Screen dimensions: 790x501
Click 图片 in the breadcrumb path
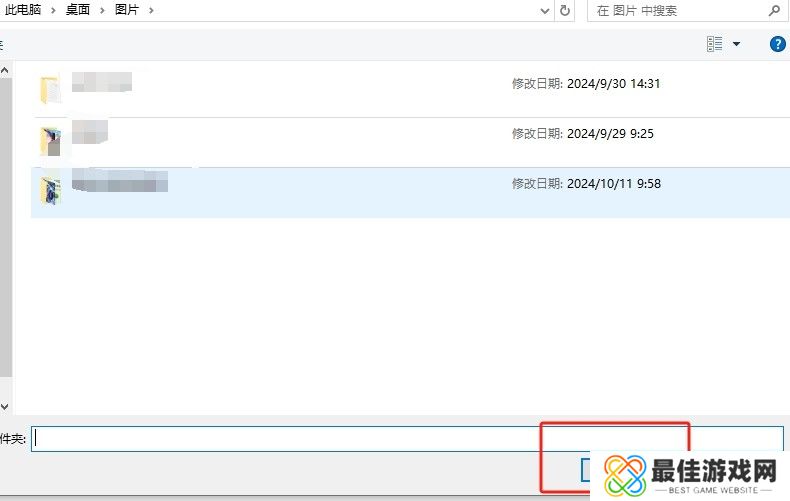[x=128, y=9]
